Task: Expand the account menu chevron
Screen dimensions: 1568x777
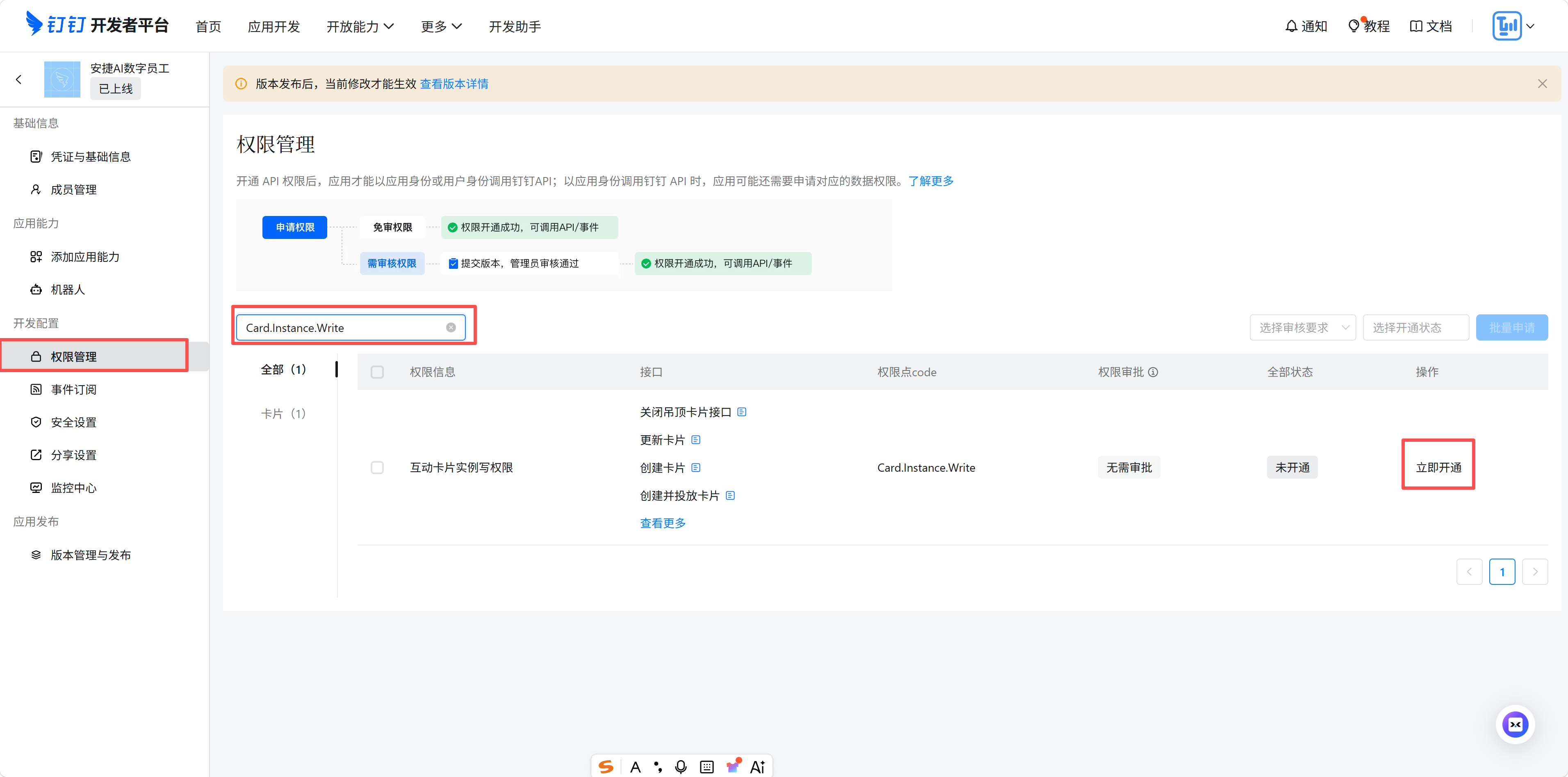Action: click(x=1530, y=26)
